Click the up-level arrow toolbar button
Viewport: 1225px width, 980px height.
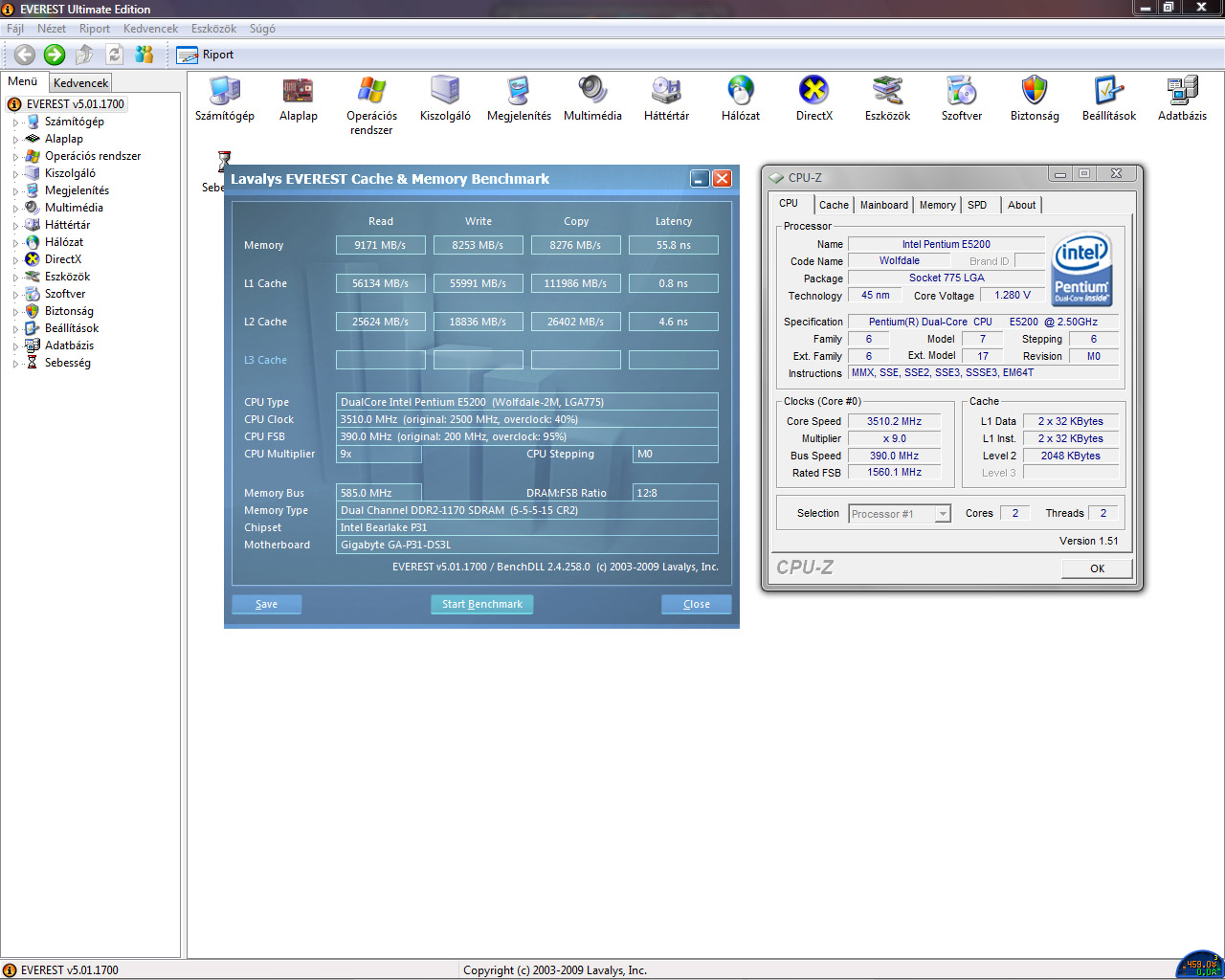point(84,55)
